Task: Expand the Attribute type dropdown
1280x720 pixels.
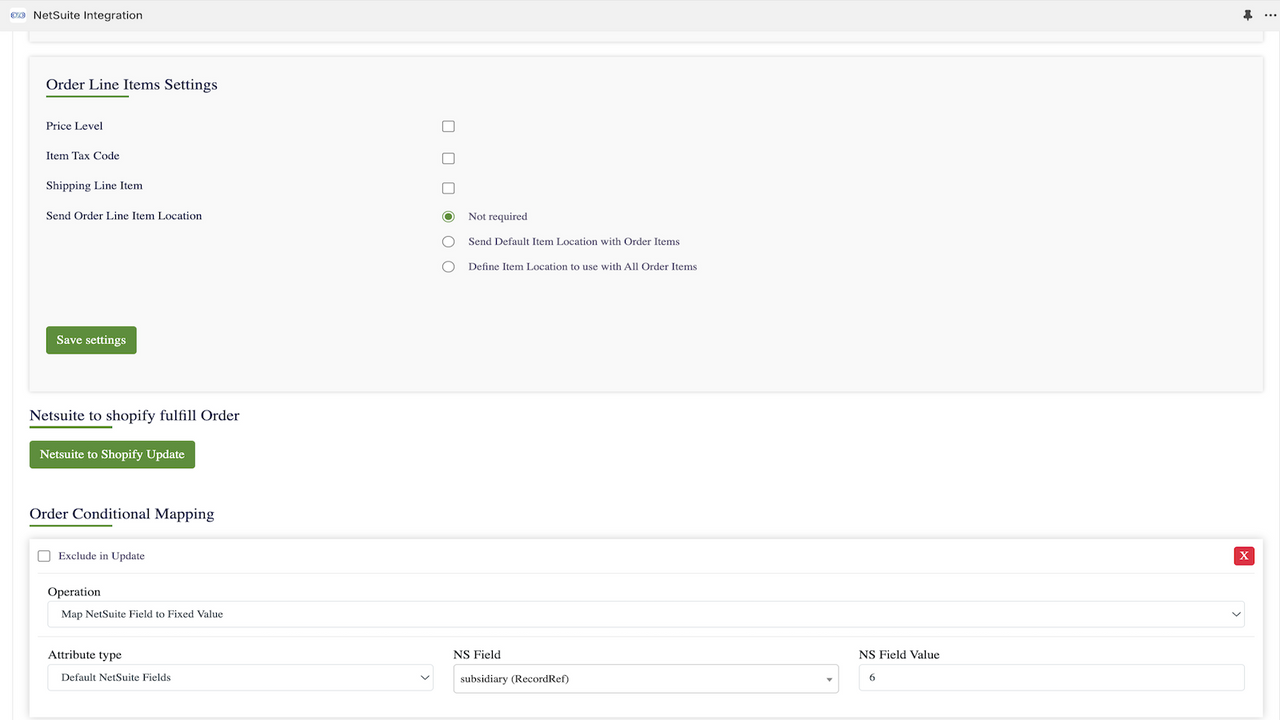Action: pos(240,677)
